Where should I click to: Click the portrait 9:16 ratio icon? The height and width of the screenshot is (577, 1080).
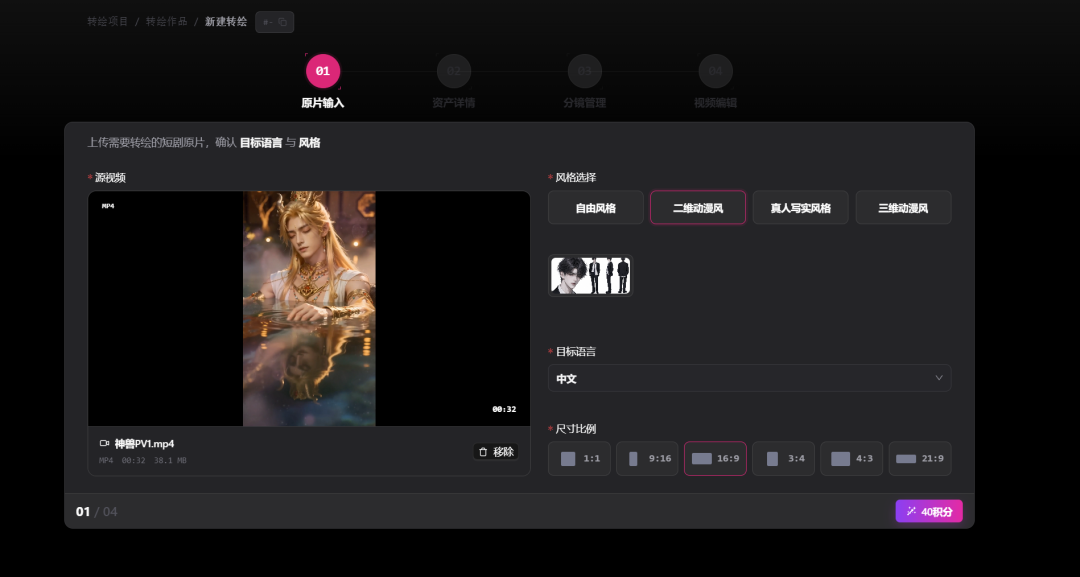[633, 459]
